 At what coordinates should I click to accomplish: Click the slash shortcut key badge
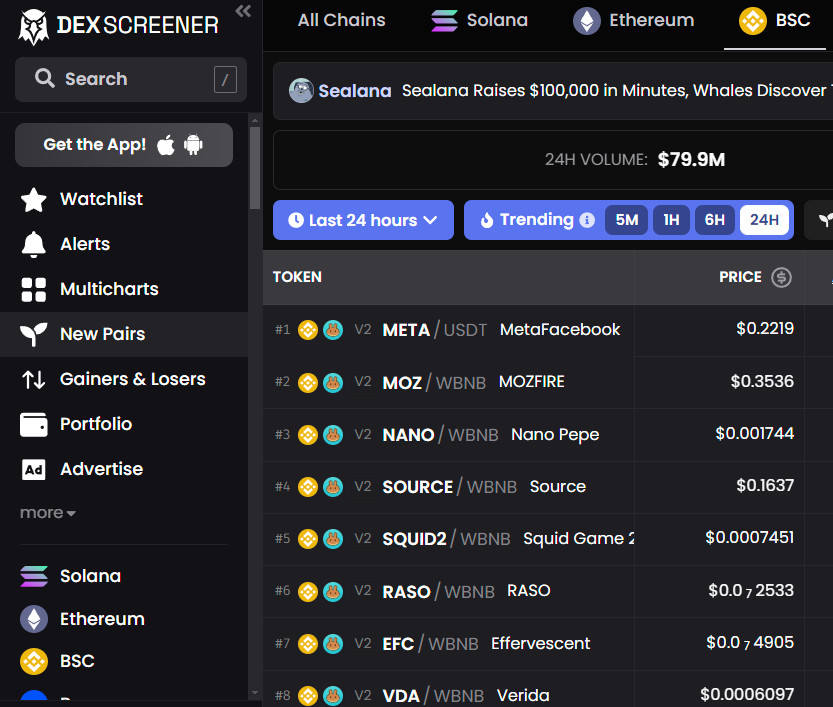[225, 80]
